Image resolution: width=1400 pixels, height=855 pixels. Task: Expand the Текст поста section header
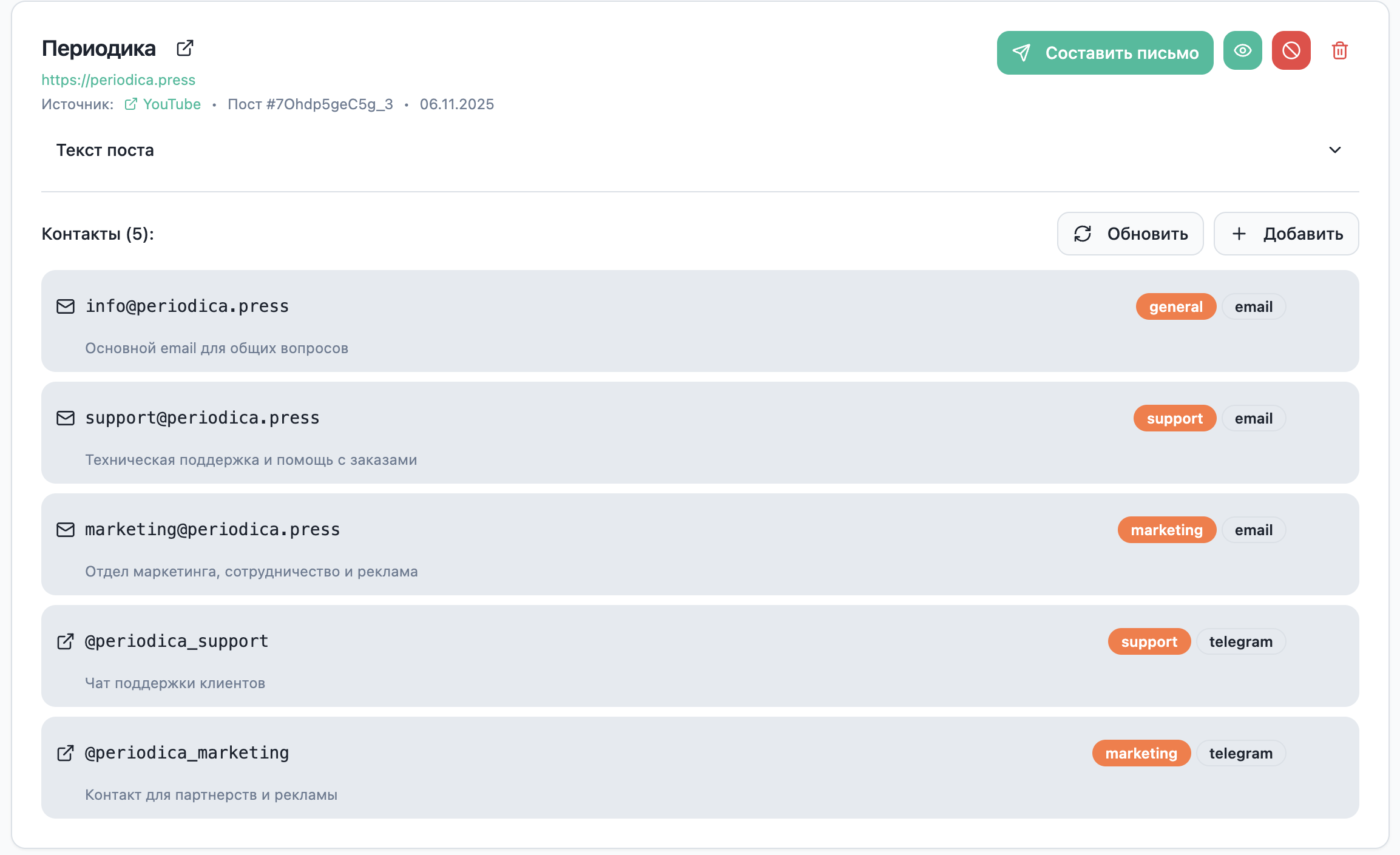coord(105,150)
